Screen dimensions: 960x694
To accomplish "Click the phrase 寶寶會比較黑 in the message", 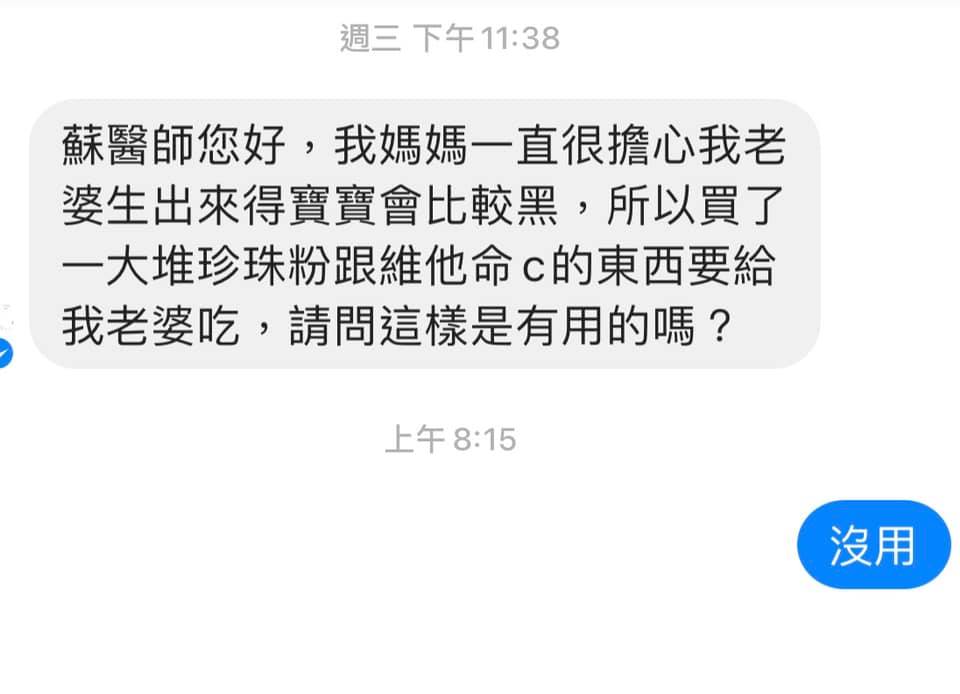I will 423,206.
